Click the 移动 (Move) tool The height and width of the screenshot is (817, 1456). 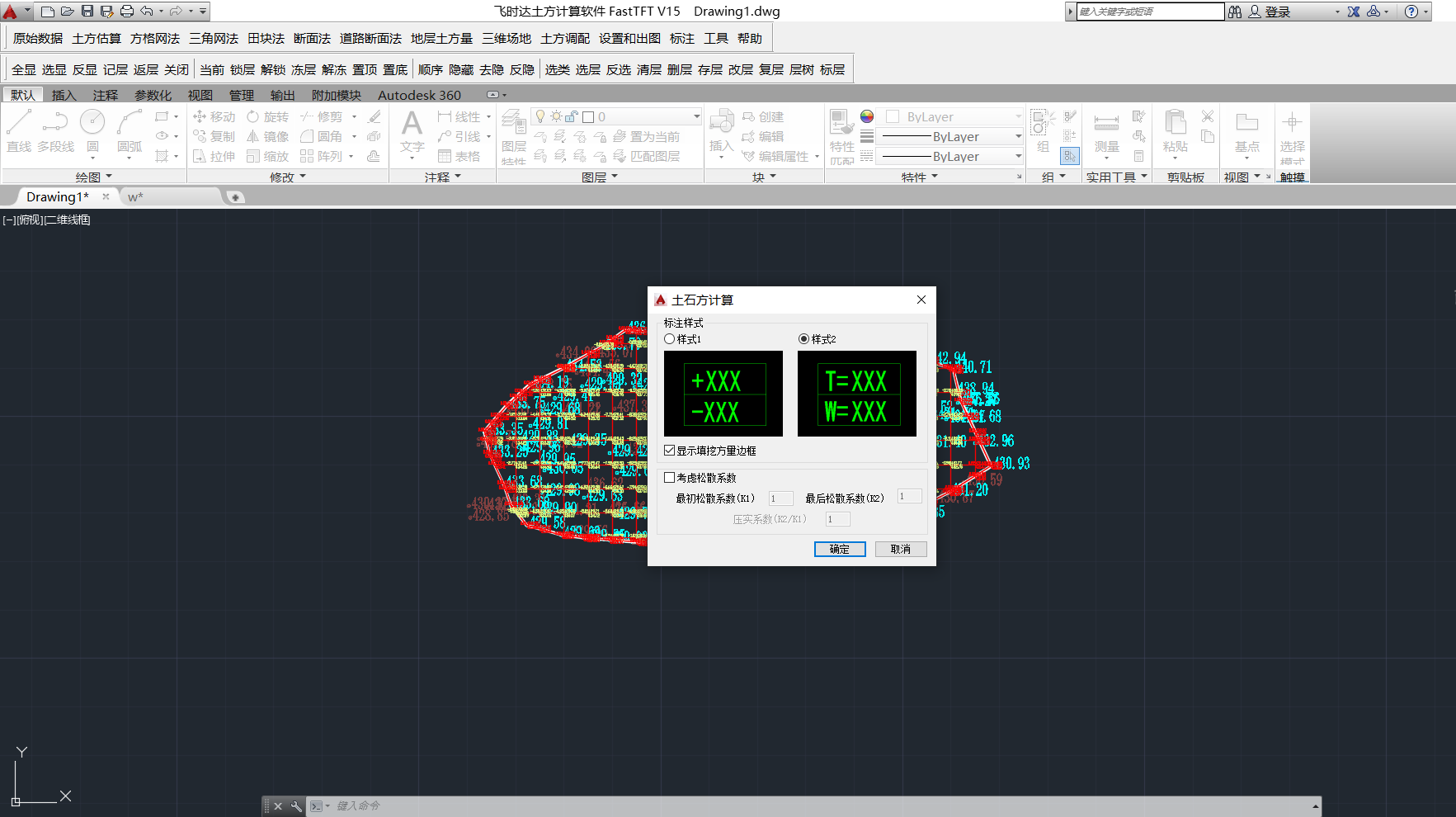click(214, 117)
